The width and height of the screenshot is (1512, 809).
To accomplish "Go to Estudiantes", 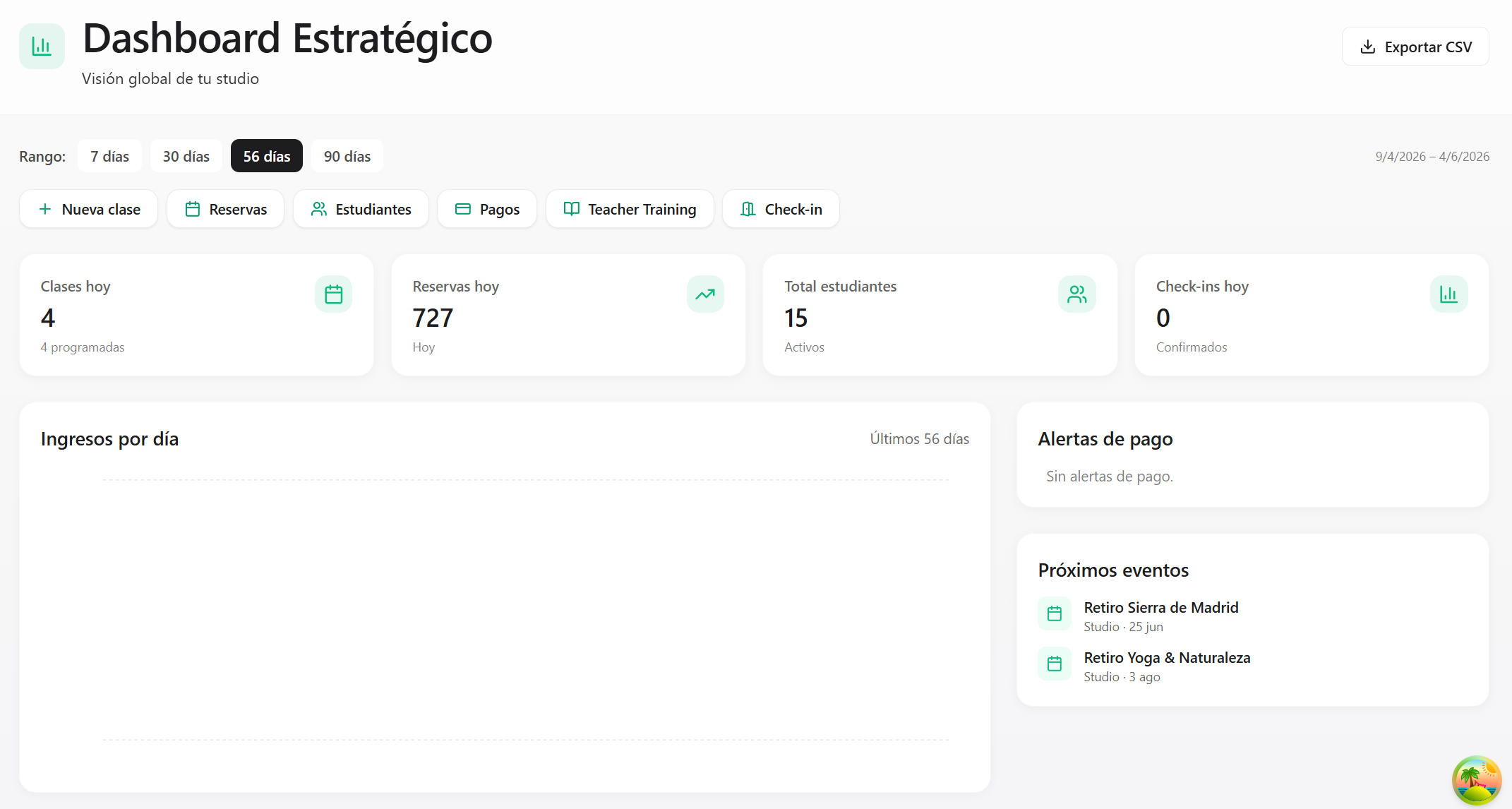I will click(361, 209).
